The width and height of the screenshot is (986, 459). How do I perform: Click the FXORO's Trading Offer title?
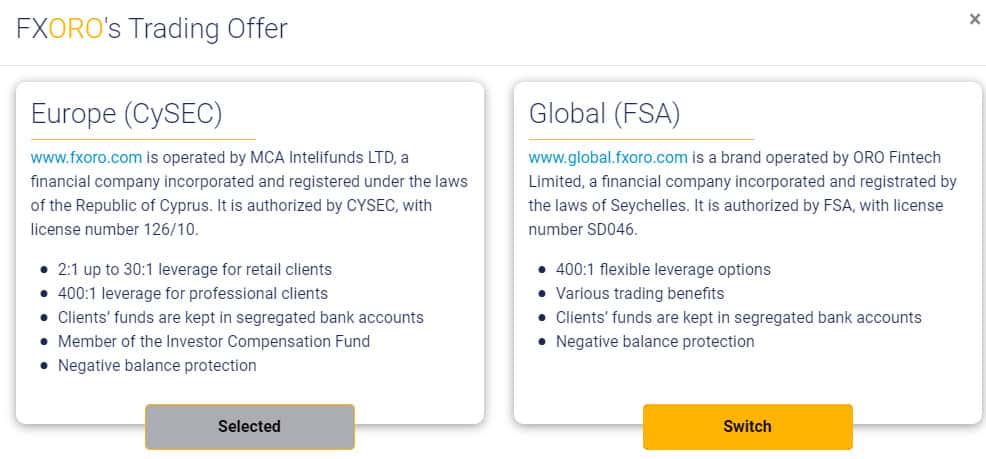(152, 28)
